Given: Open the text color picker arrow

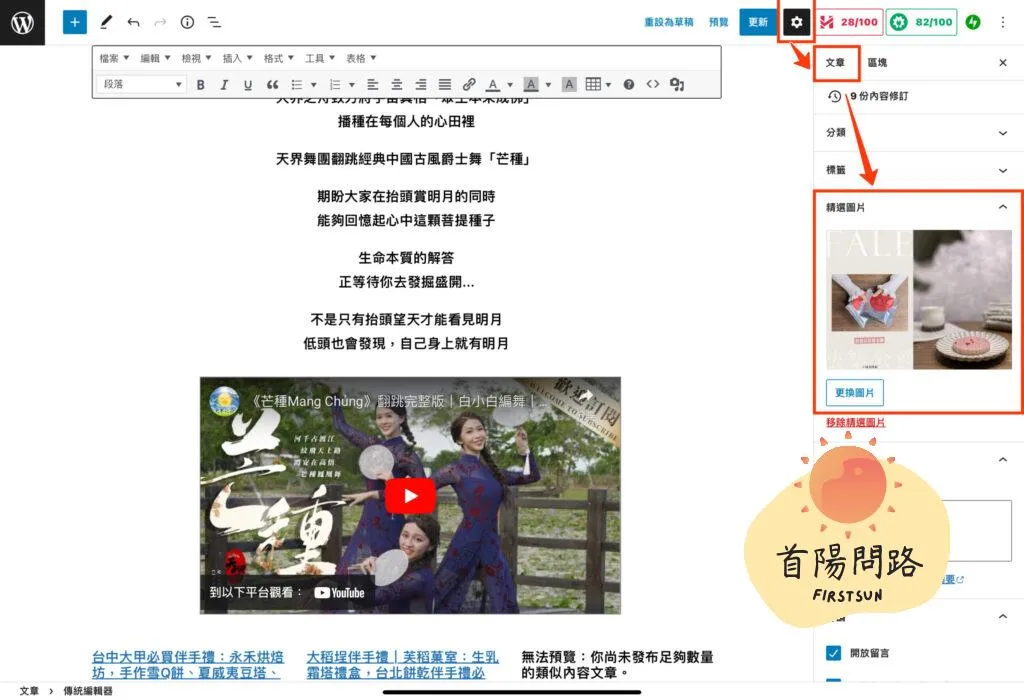Looking at the screenshot, I should [510, 85].
